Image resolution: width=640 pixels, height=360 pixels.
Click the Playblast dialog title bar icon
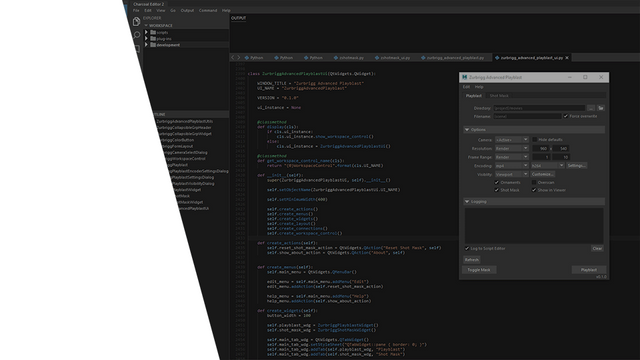[x=464, y=77]
